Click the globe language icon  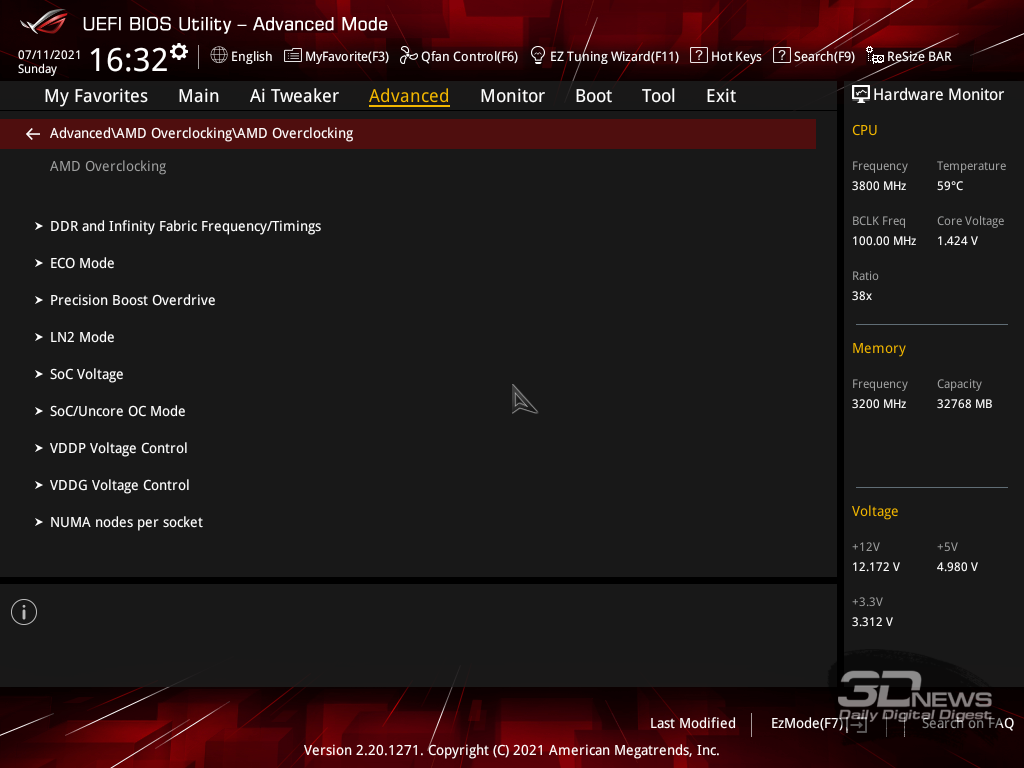(219, 56)
